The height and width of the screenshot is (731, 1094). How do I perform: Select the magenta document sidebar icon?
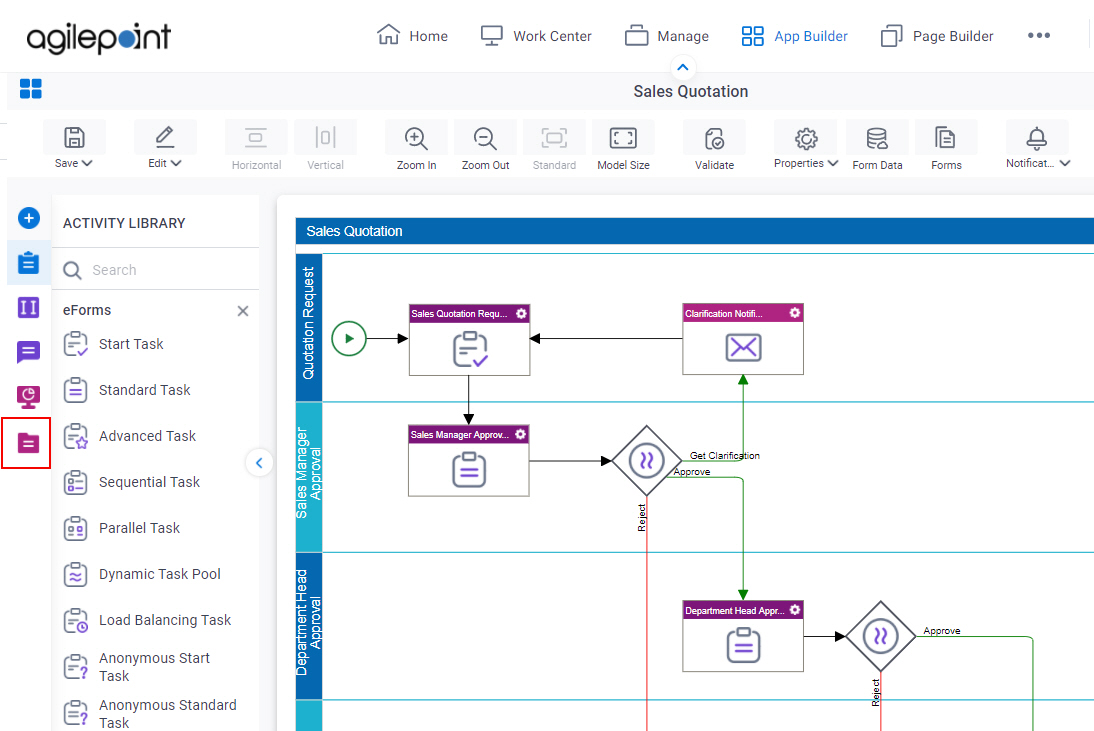pyautogui.click(x=29, y=443)
